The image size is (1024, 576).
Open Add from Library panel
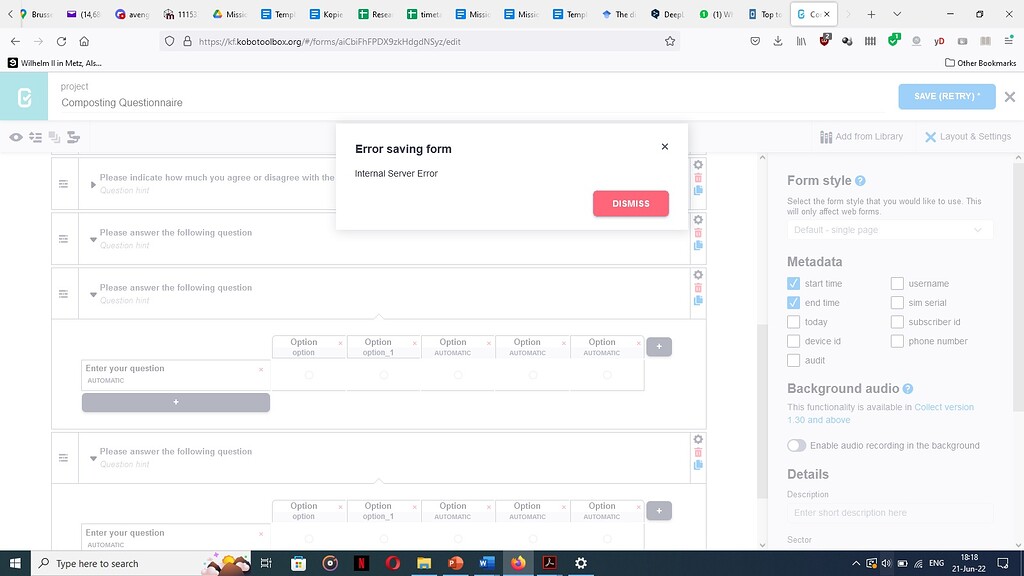click(861, 136)
